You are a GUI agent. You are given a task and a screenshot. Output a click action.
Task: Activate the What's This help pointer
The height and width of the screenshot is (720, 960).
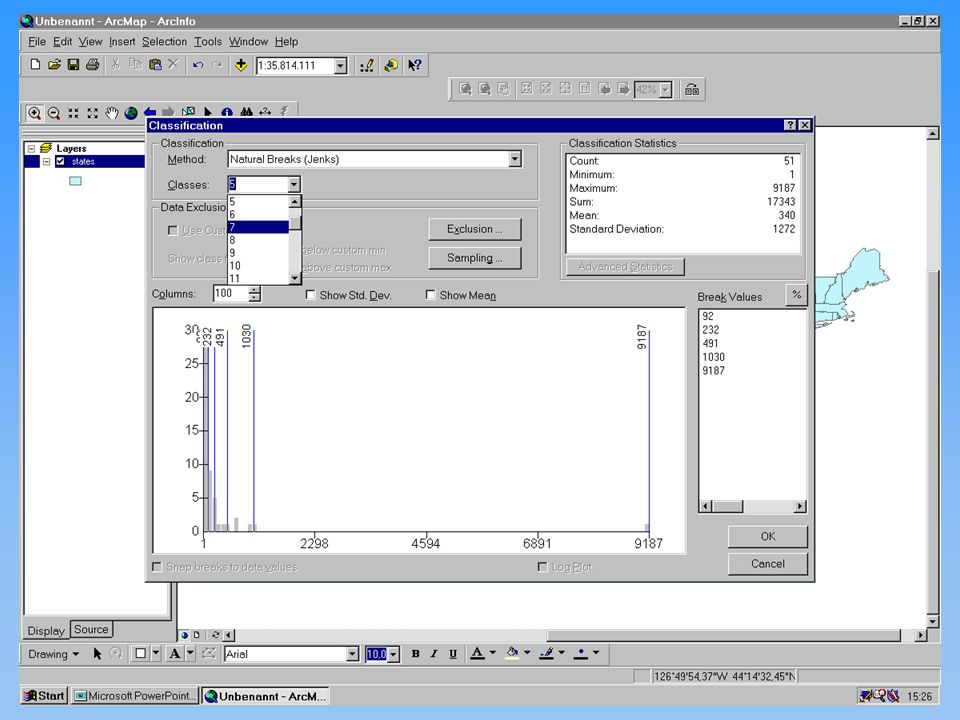tap(414, 66)
